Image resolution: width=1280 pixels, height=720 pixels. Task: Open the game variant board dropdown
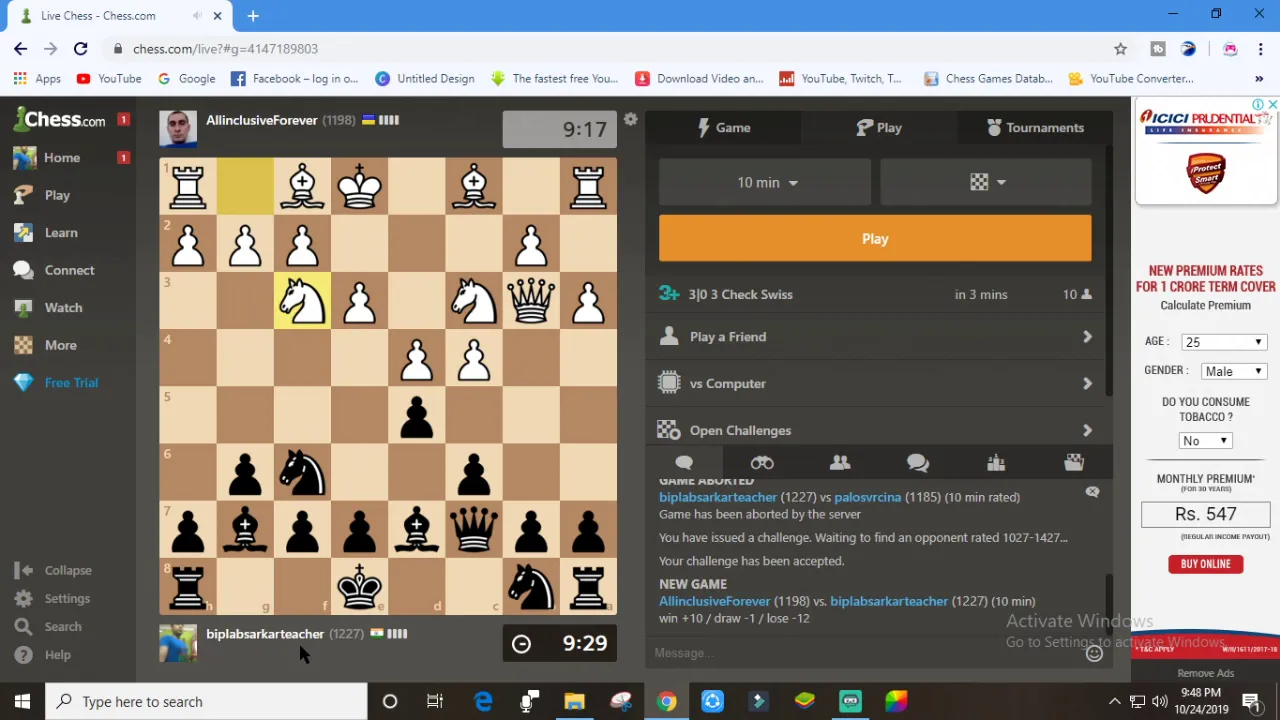click(986, 183)
